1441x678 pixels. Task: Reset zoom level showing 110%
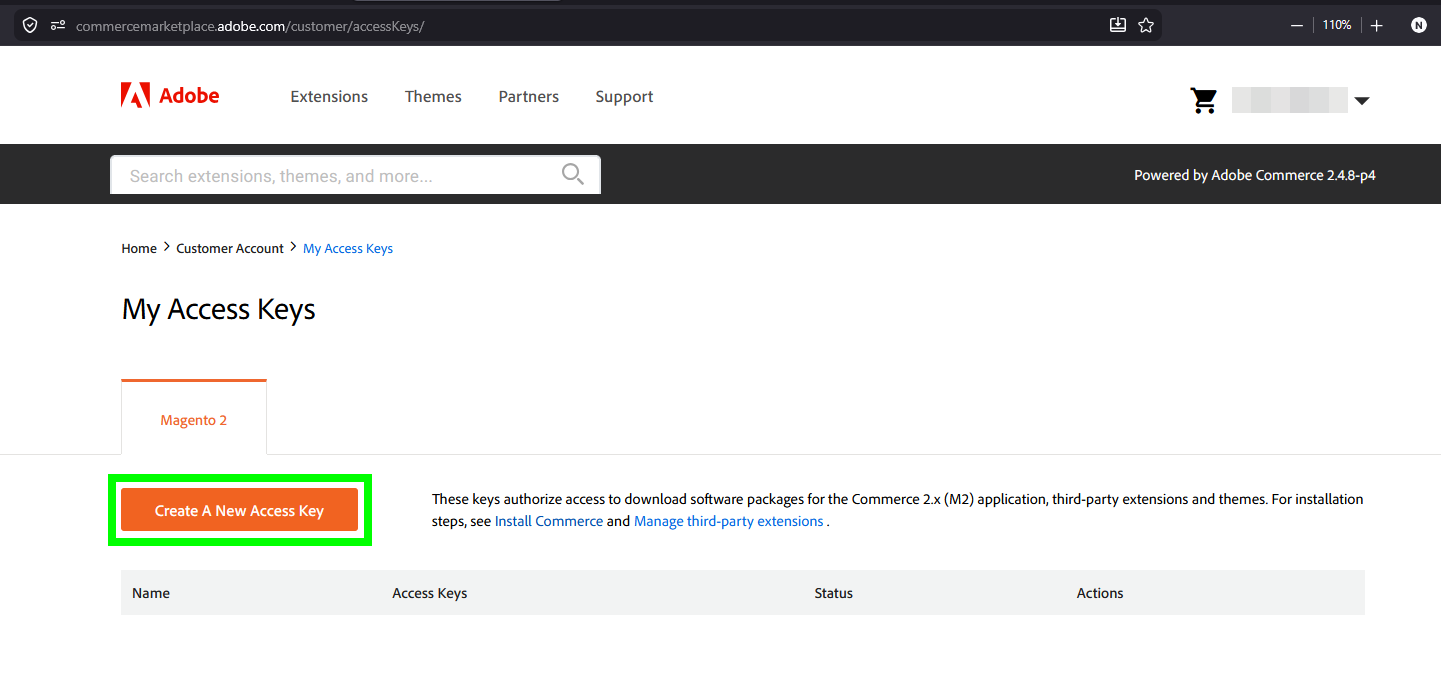[x=1337, y=25]
